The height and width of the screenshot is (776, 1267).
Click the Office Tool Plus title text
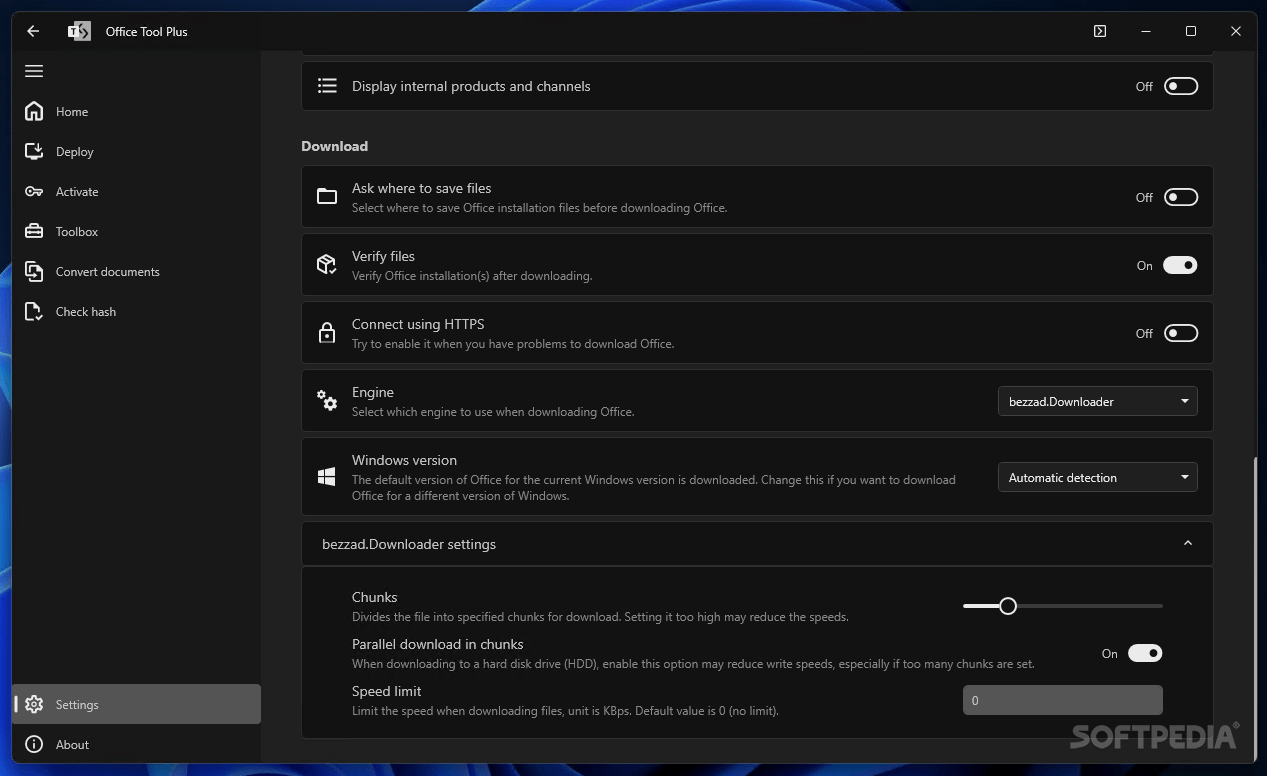(146, 31)
